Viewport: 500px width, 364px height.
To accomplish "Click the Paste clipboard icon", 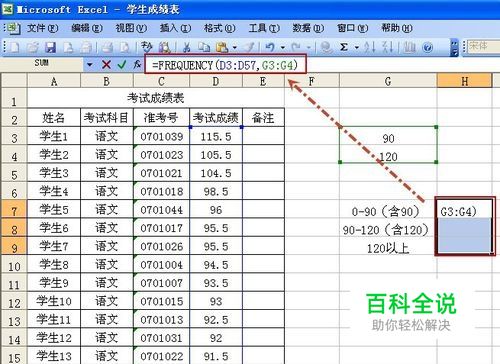I will pos(221,47).
